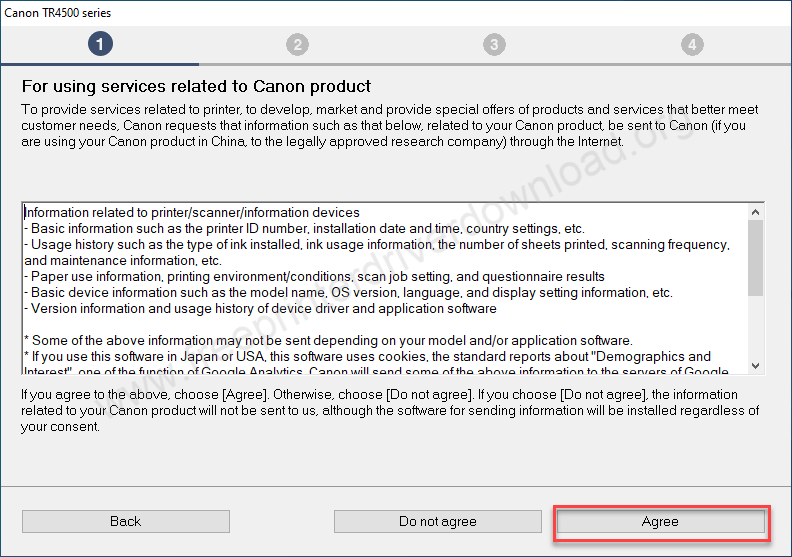
Task: Click the Agree button
Action: [661, 521]
